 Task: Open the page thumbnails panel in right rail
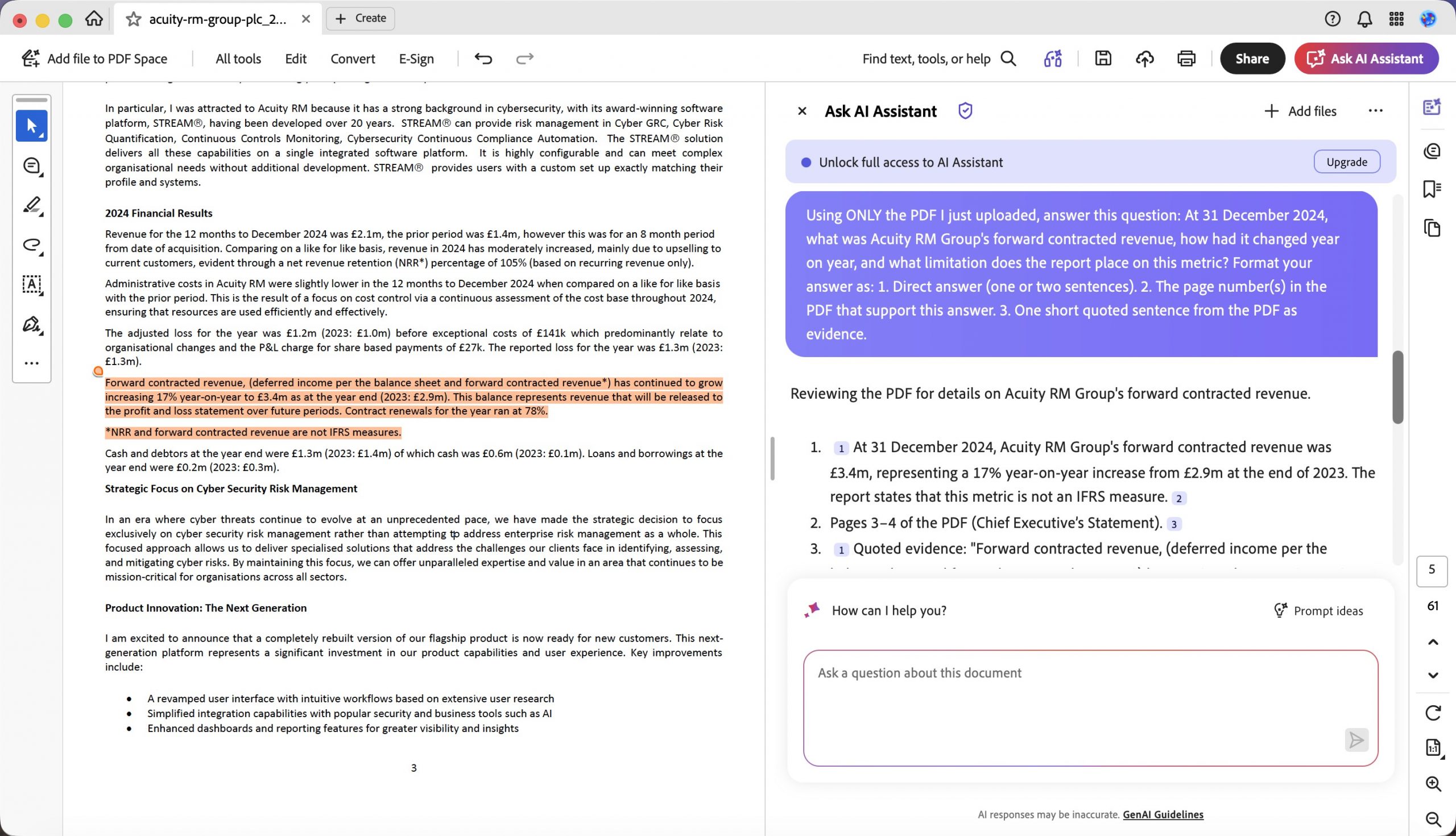pos(1433,227)
